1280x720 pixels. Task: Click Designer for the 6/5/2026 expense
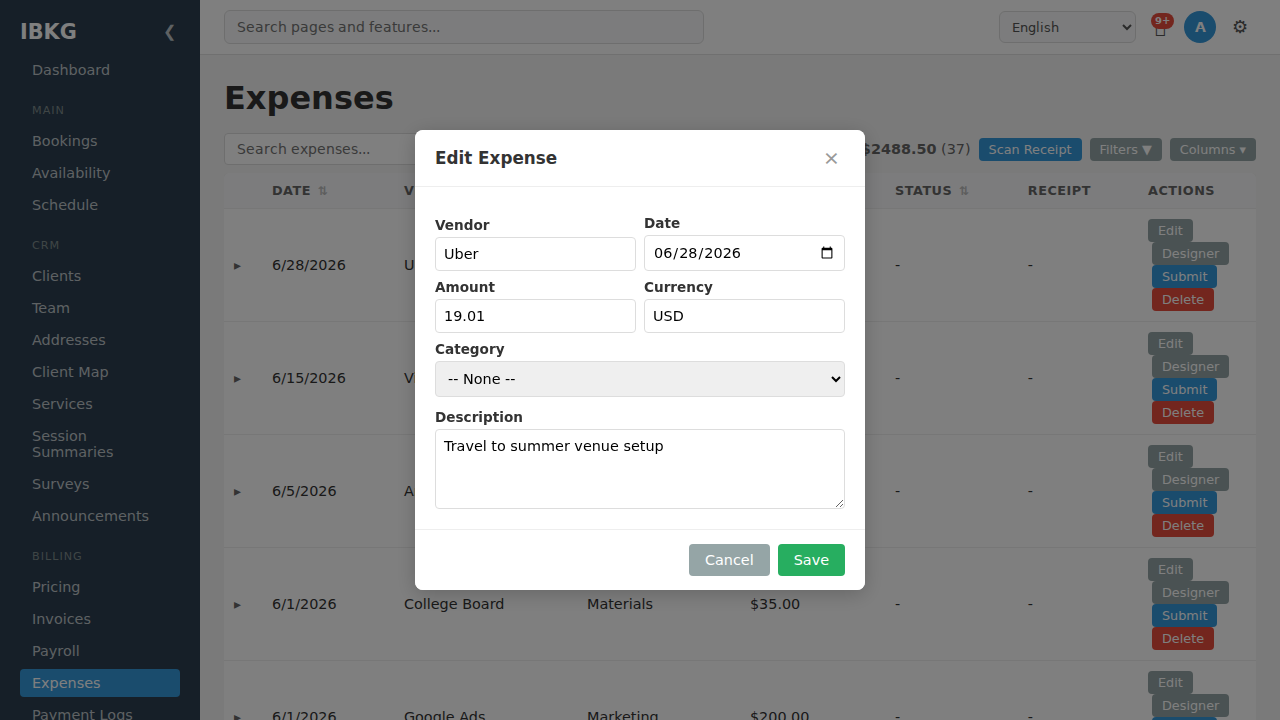1190,480
